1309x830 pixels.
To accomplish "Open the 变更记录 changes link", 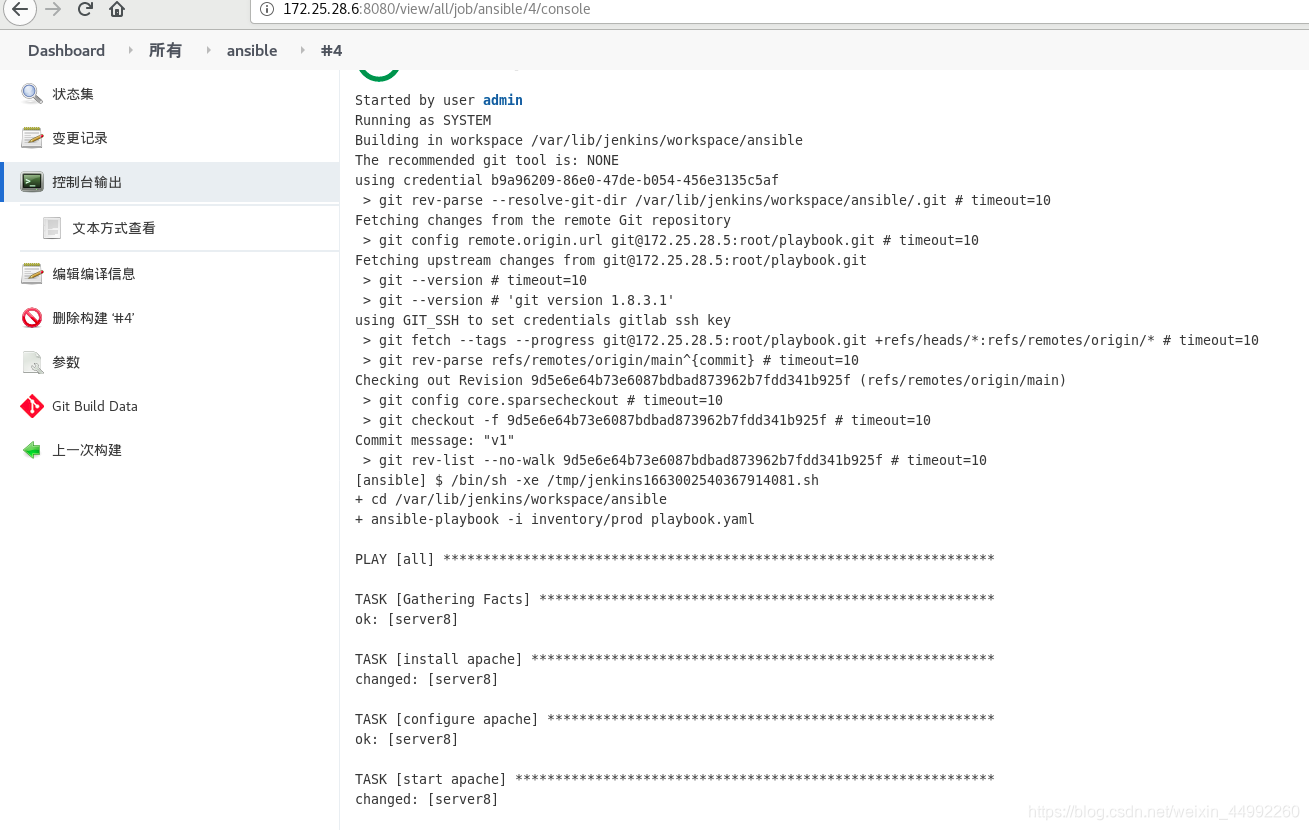I will [x=80, y=138].
